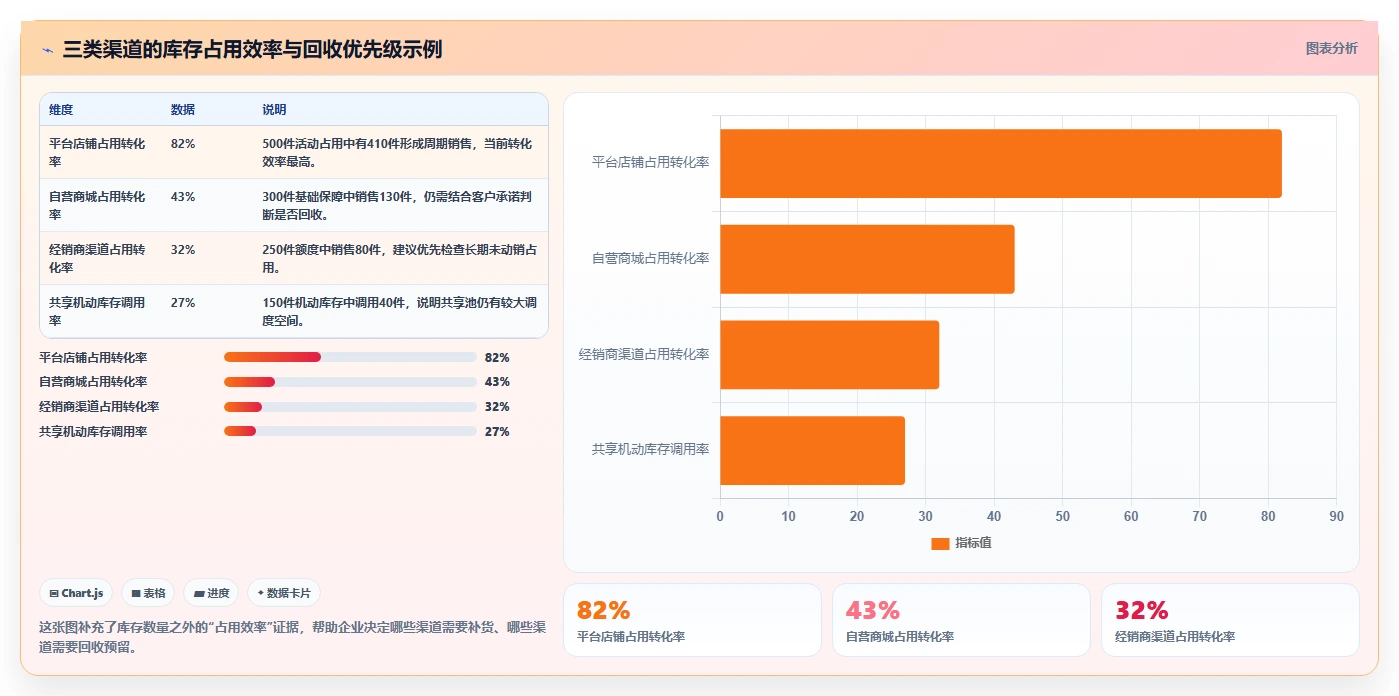Click the 共享机动库存调用率 chart bar
1399x696 pixels.
812,451
